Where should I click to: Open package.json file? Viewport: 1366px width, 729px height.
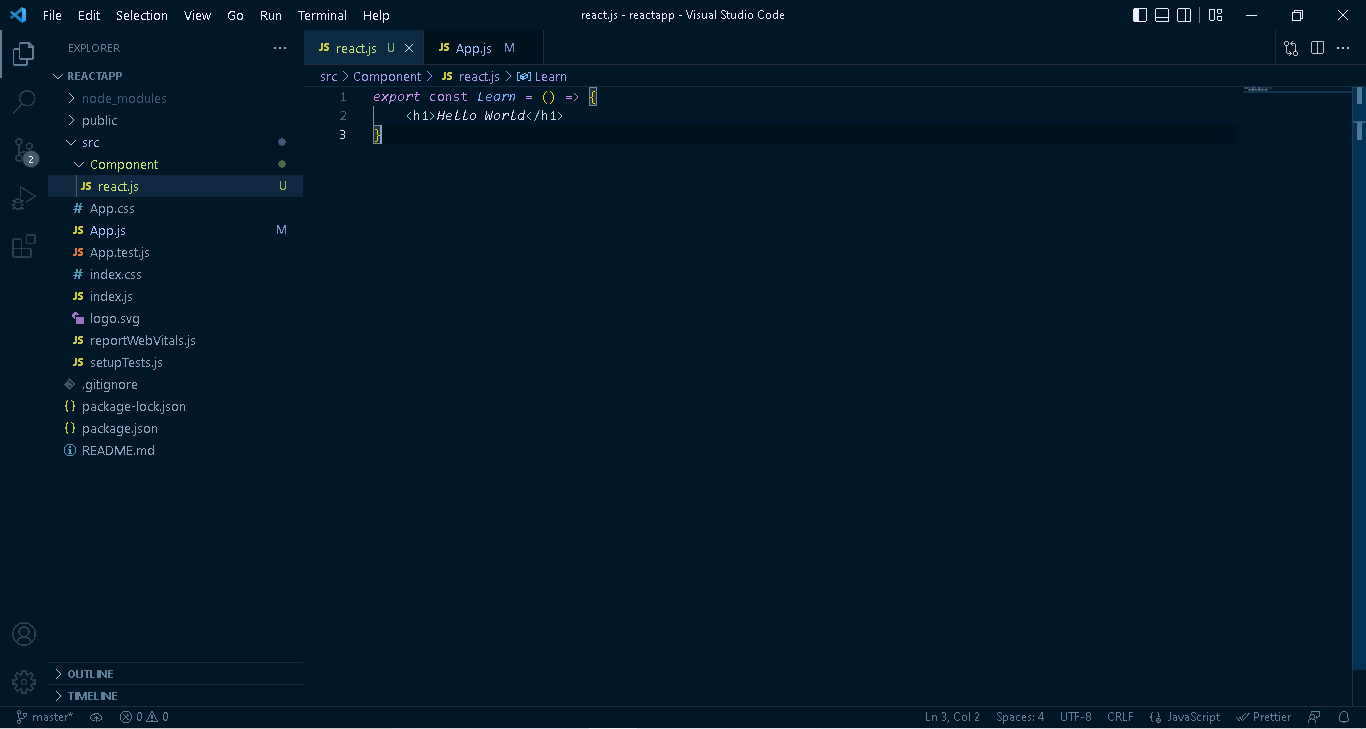(x=175, y=428)
